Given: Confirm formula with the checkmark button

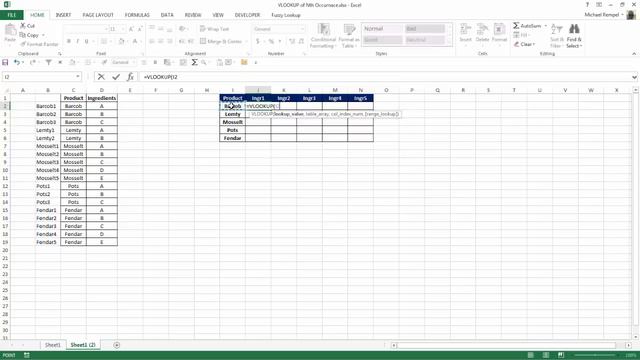Looking at the screenshot, I should [x=116, y=77].
